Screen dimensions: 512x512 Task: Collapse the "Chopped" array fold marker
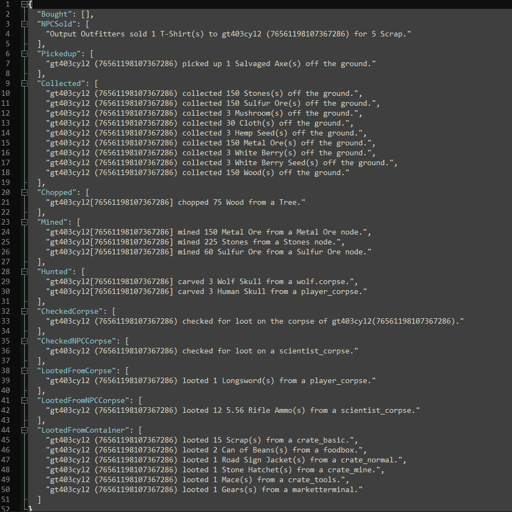pos(24,192)
